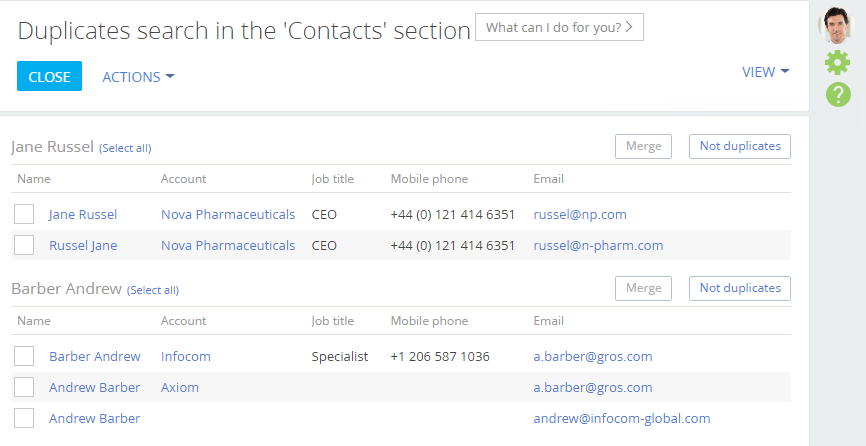The height and width of the screenshot is (446, 866).
Task: Click Select all for Barber Andrew group
Action: (x=153, y=290)
